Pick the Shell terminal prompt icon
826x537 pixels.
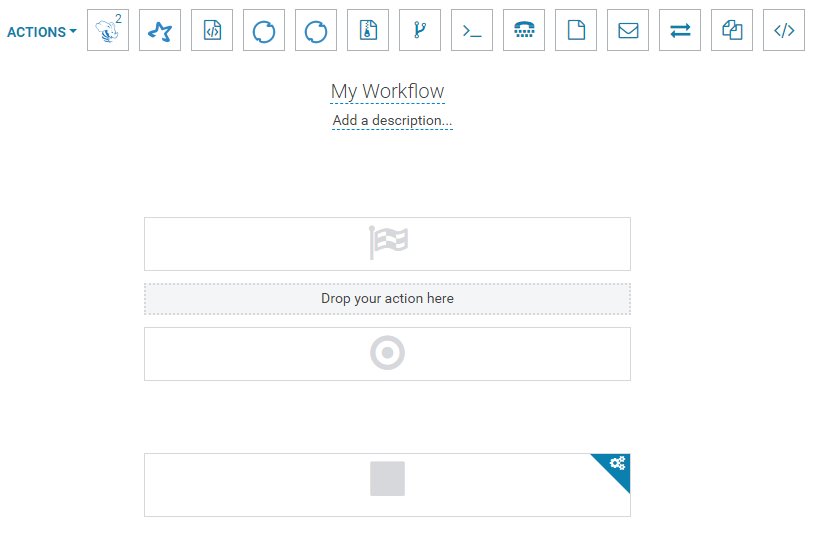pos(472,30)
